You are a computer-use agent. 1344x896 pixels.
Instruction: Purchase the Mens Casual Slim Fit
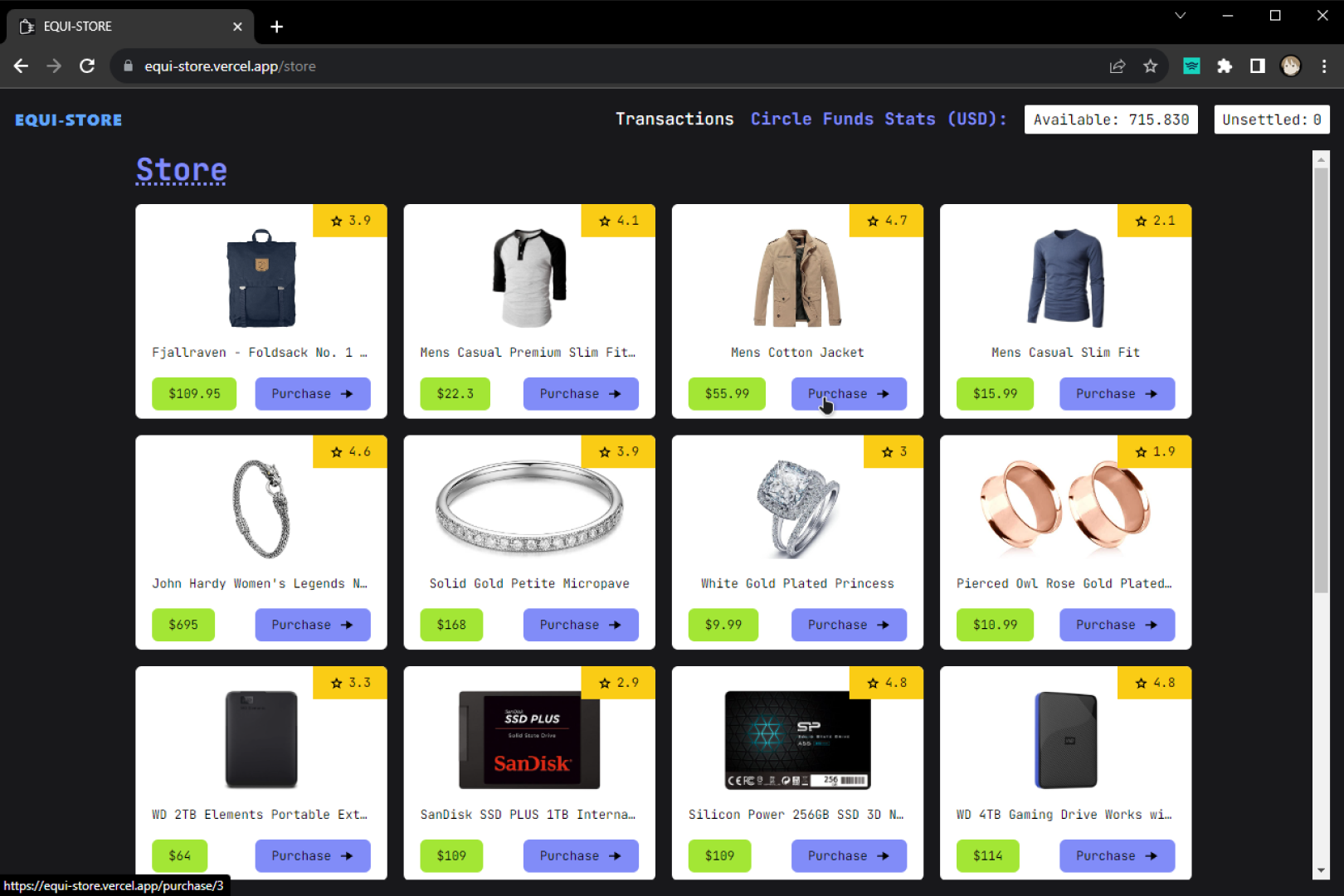click(1117, 394)
